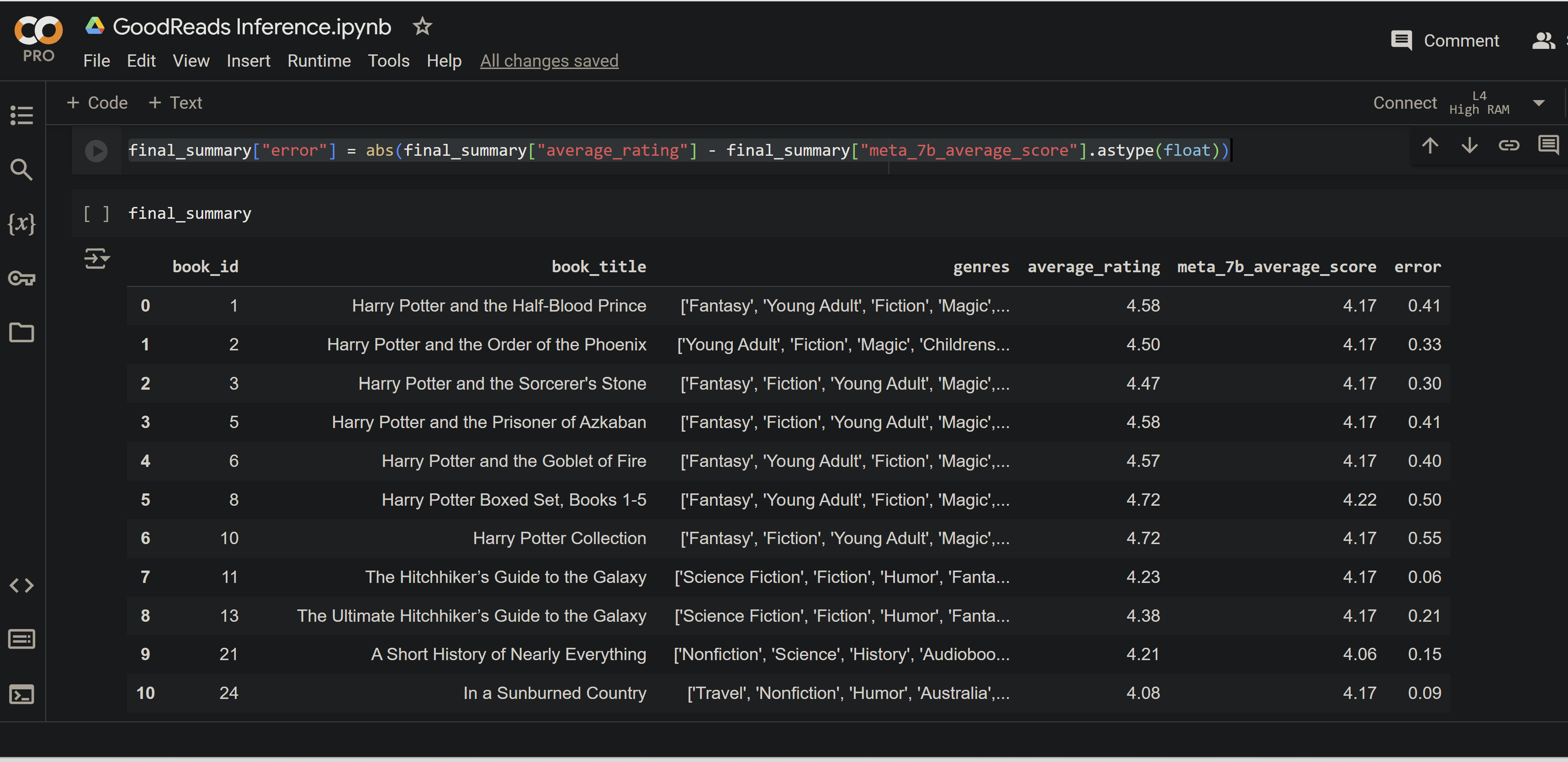Open the find and replace search icon
The height and width of the screenshot is (762, 1568).
[22, 169]
